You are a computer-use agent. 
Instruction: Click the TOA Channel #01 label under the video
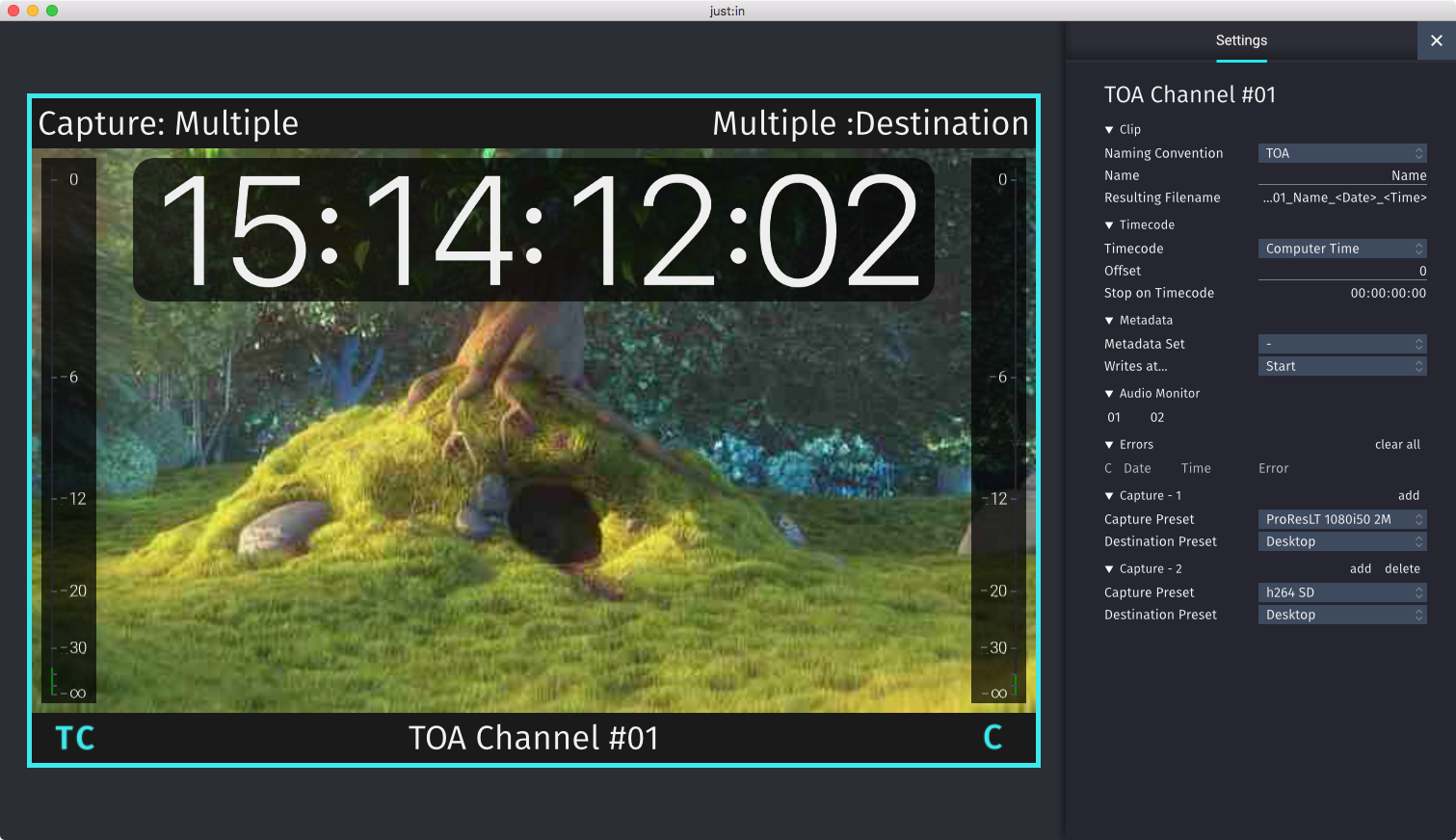pyautogui.click(x=534, y=738)
